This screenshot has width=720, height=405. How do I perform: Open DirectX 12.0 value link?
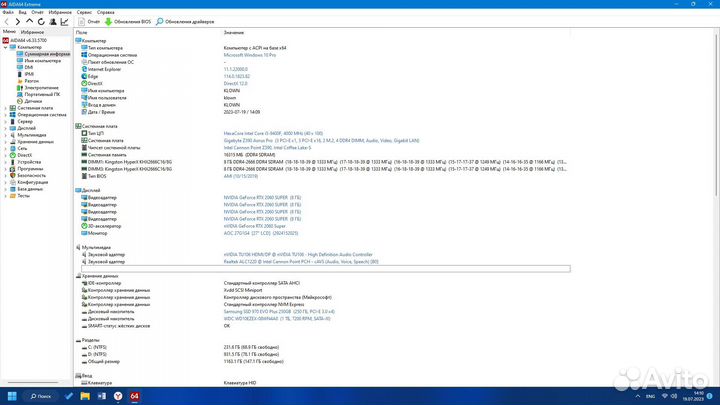235,84
